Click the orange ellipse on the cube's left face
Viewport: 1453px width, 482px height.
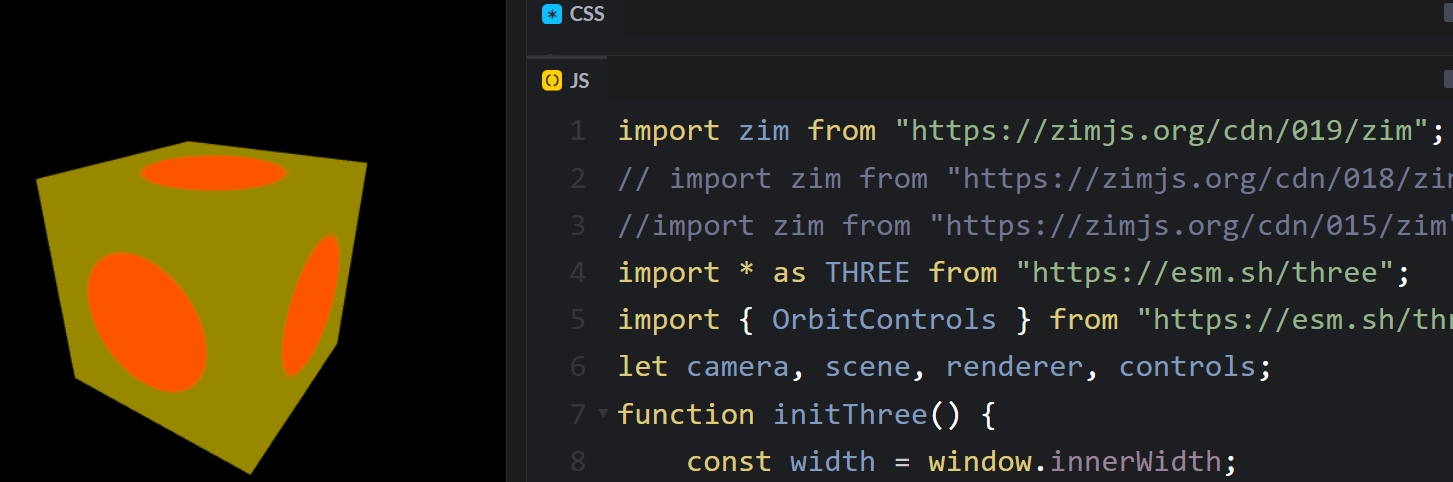tap(147, 321)
